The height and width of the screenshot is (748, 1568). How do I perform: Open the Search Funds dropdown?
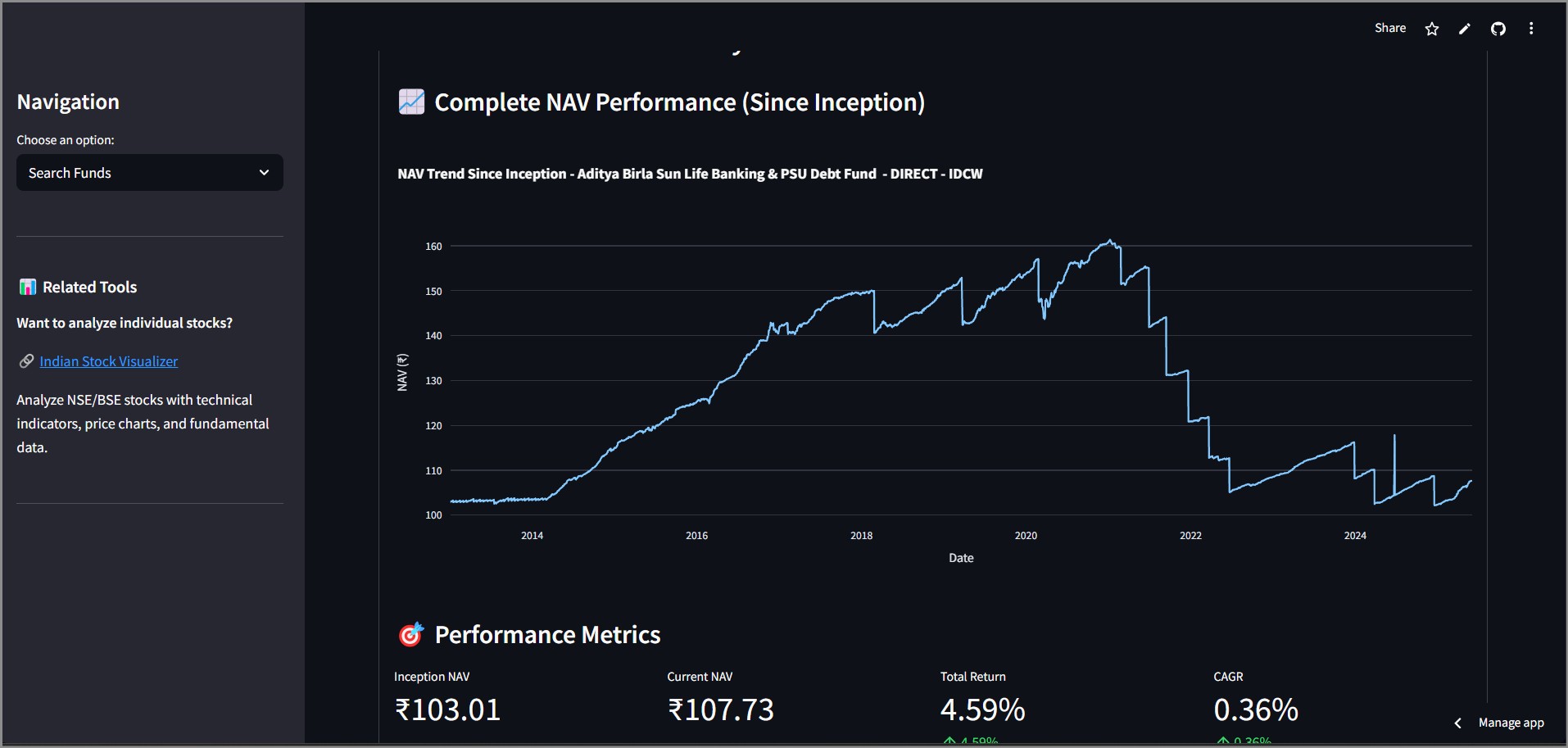[149, 173]
